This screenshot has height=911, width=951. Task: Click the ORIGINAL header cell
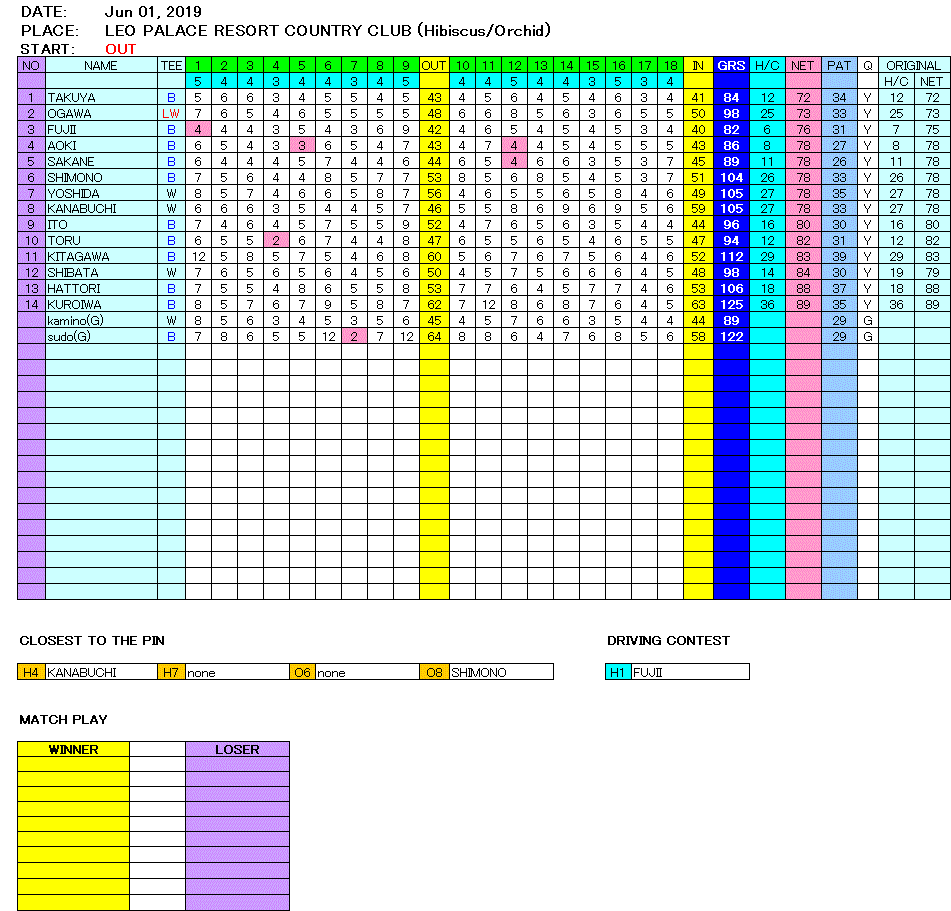click(914, 65)
